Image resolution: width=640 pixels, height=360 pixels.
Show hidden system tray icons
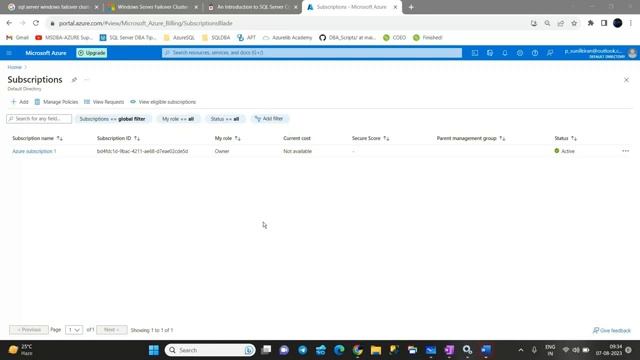(521, 350)
